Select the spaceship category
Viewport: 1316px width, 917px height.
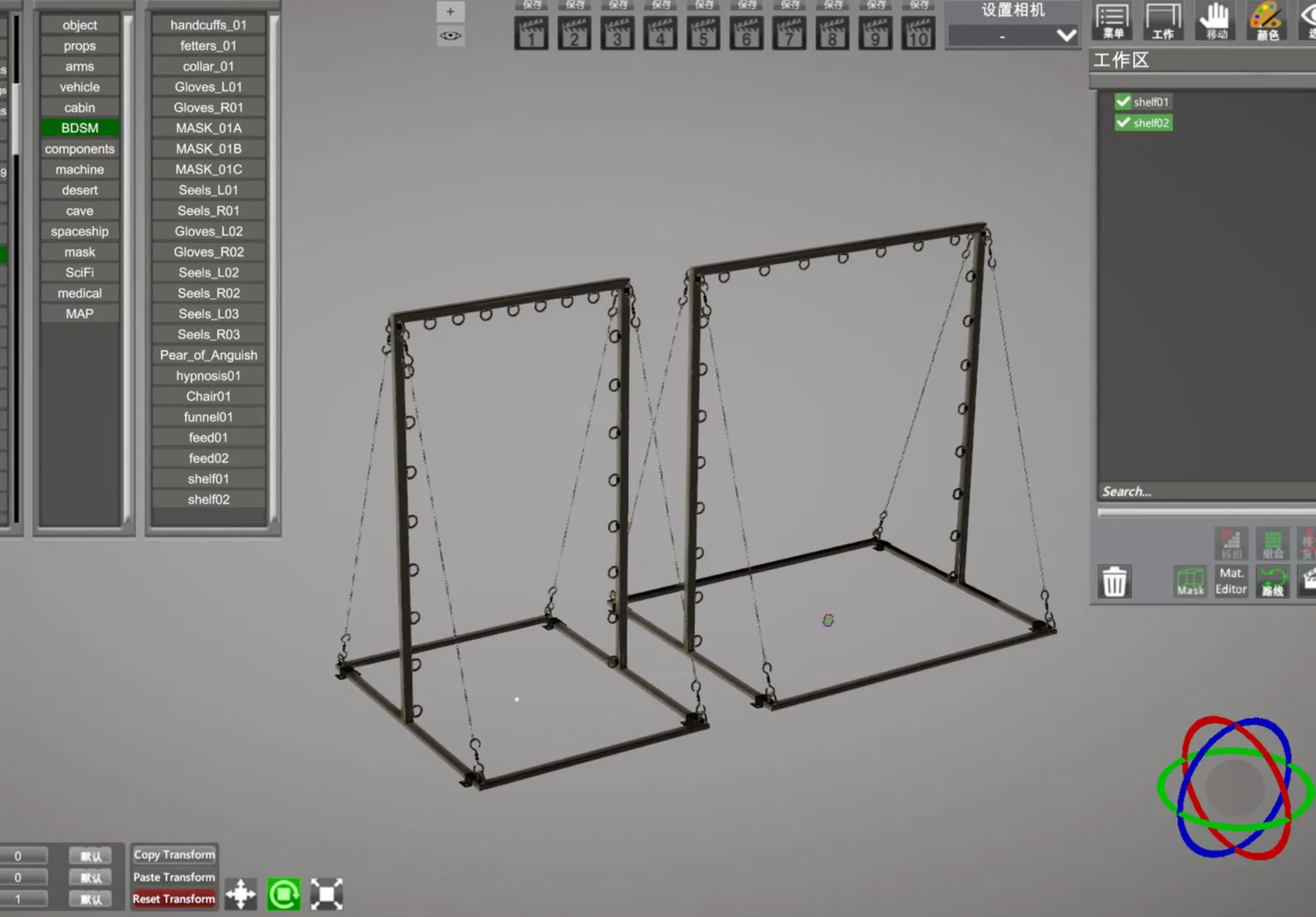pos(80,232)
